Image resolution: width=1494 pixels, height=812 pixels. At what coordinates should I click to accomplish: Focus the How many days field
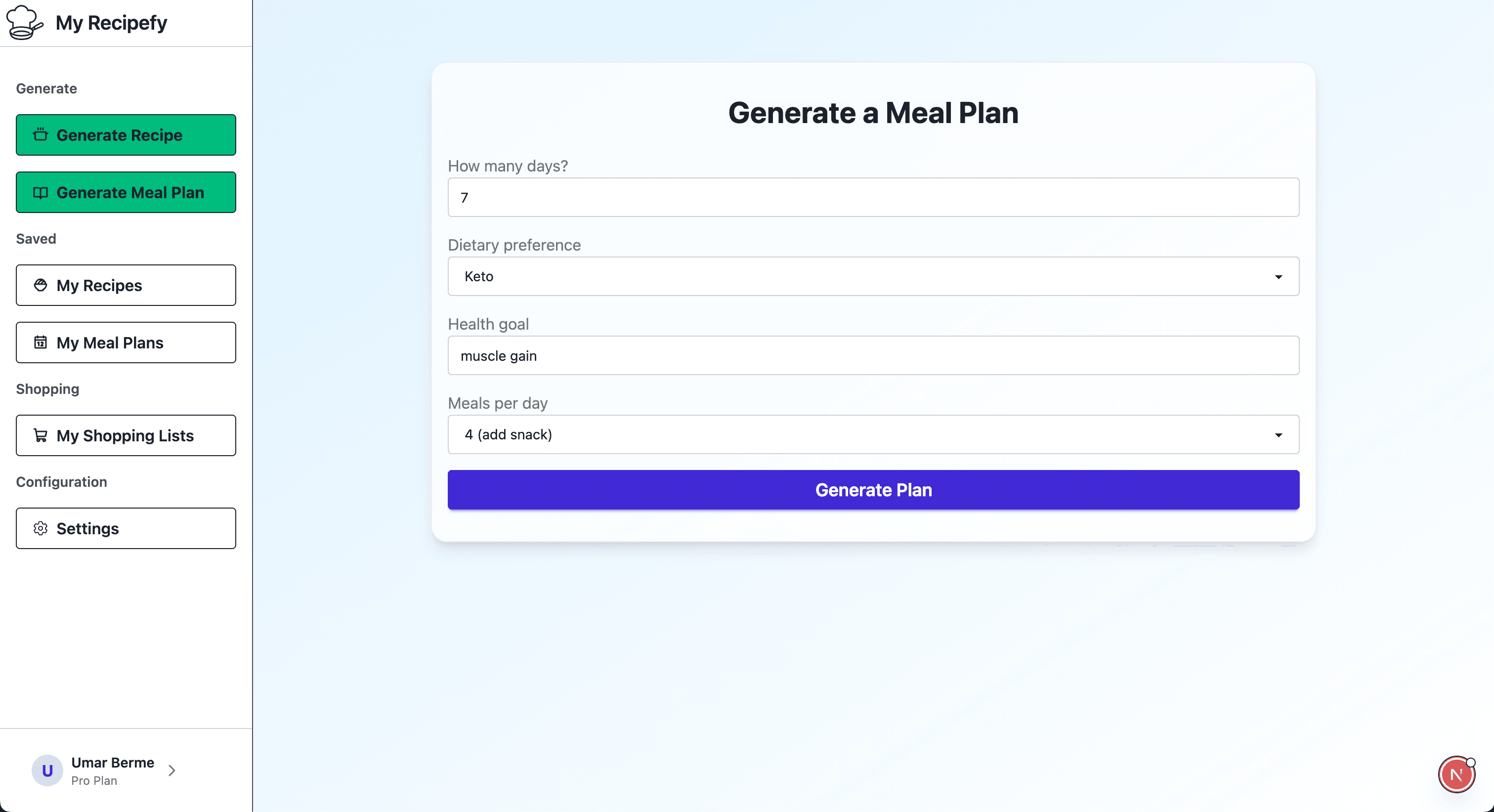coord(873,197)
